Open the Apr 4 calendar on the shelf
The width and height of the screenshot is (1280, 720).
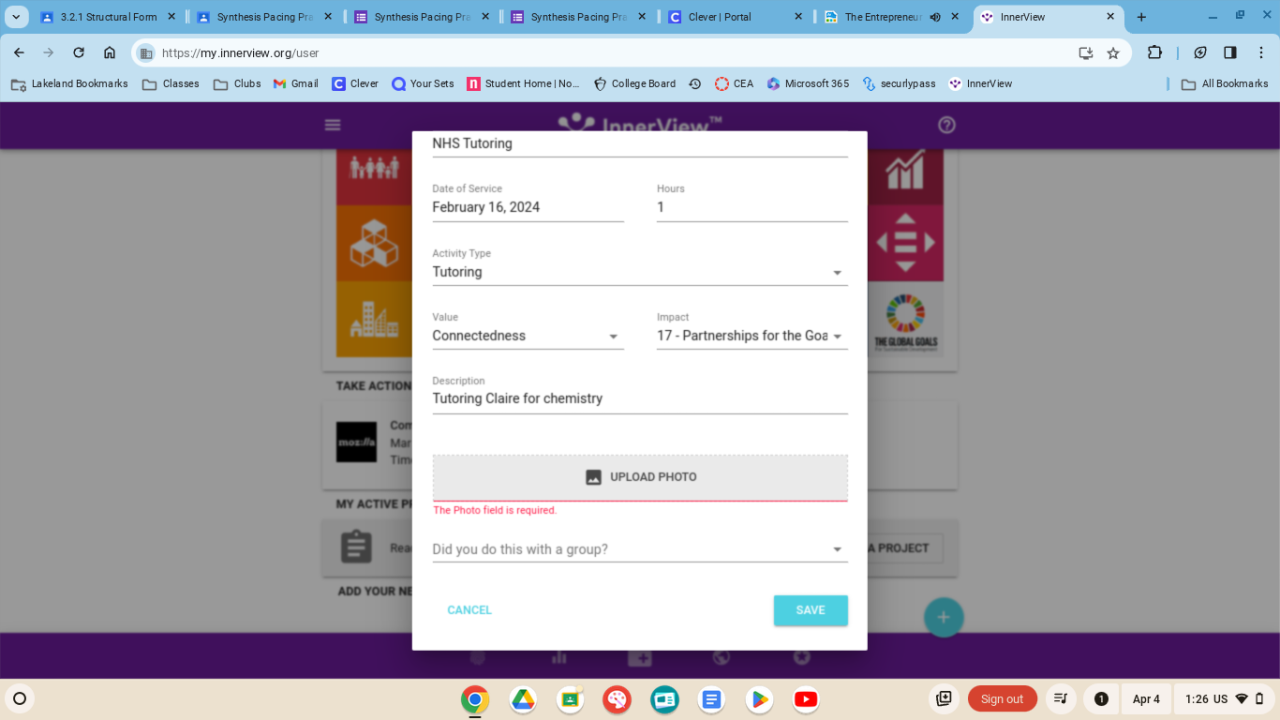(x=1146, y=699)
